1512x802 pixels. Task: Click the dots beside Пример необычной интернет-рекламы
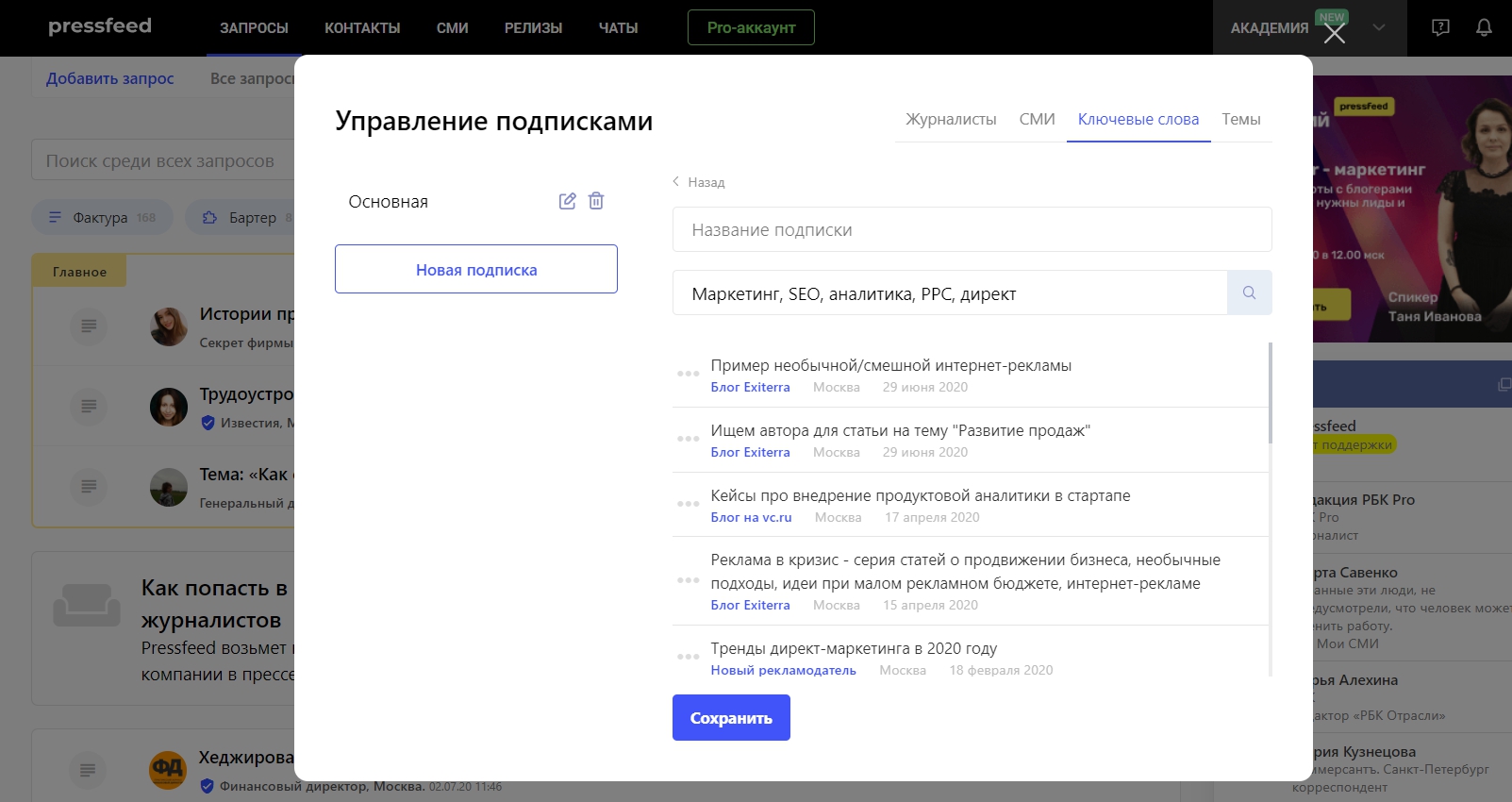click(688, 374)
